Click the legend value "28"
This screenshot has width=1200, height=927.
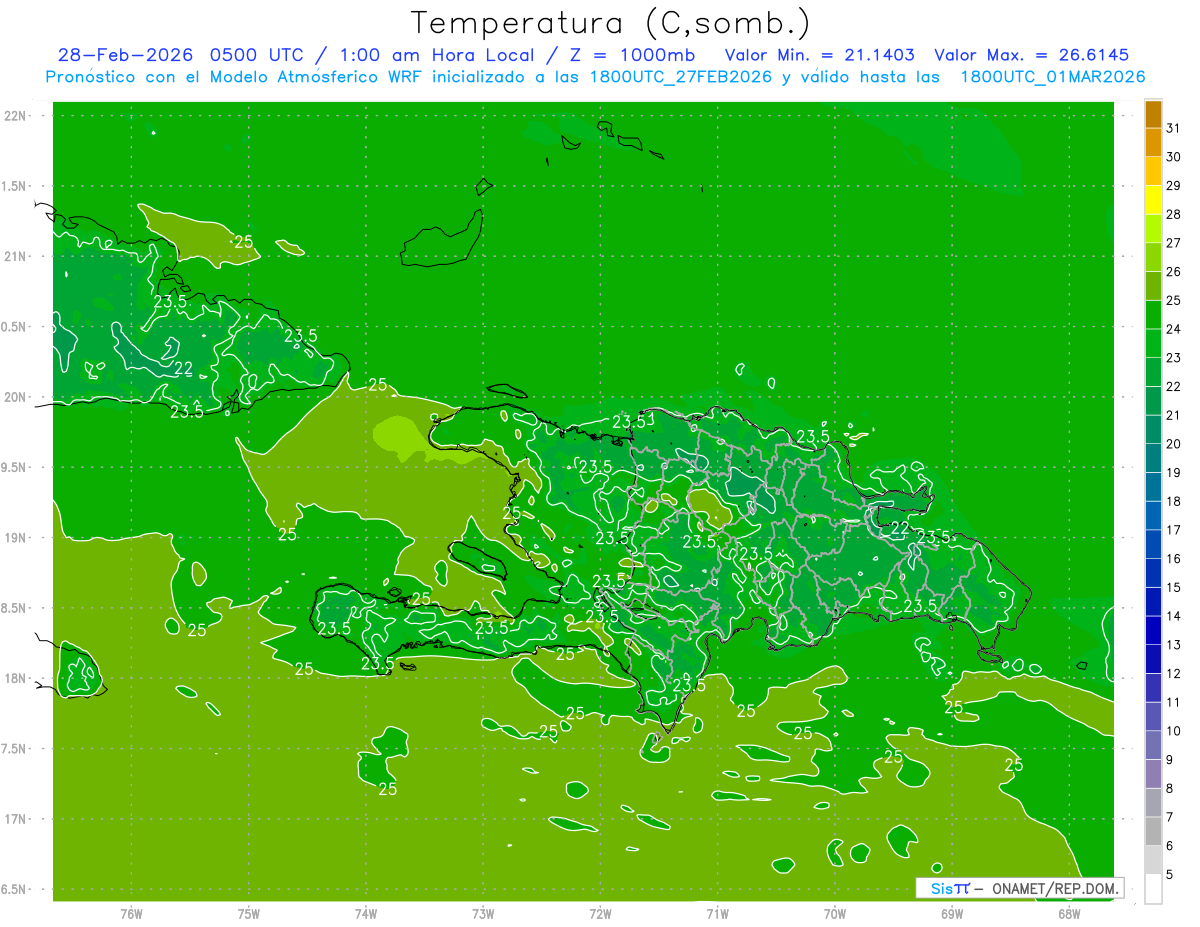coord(1173,214)
